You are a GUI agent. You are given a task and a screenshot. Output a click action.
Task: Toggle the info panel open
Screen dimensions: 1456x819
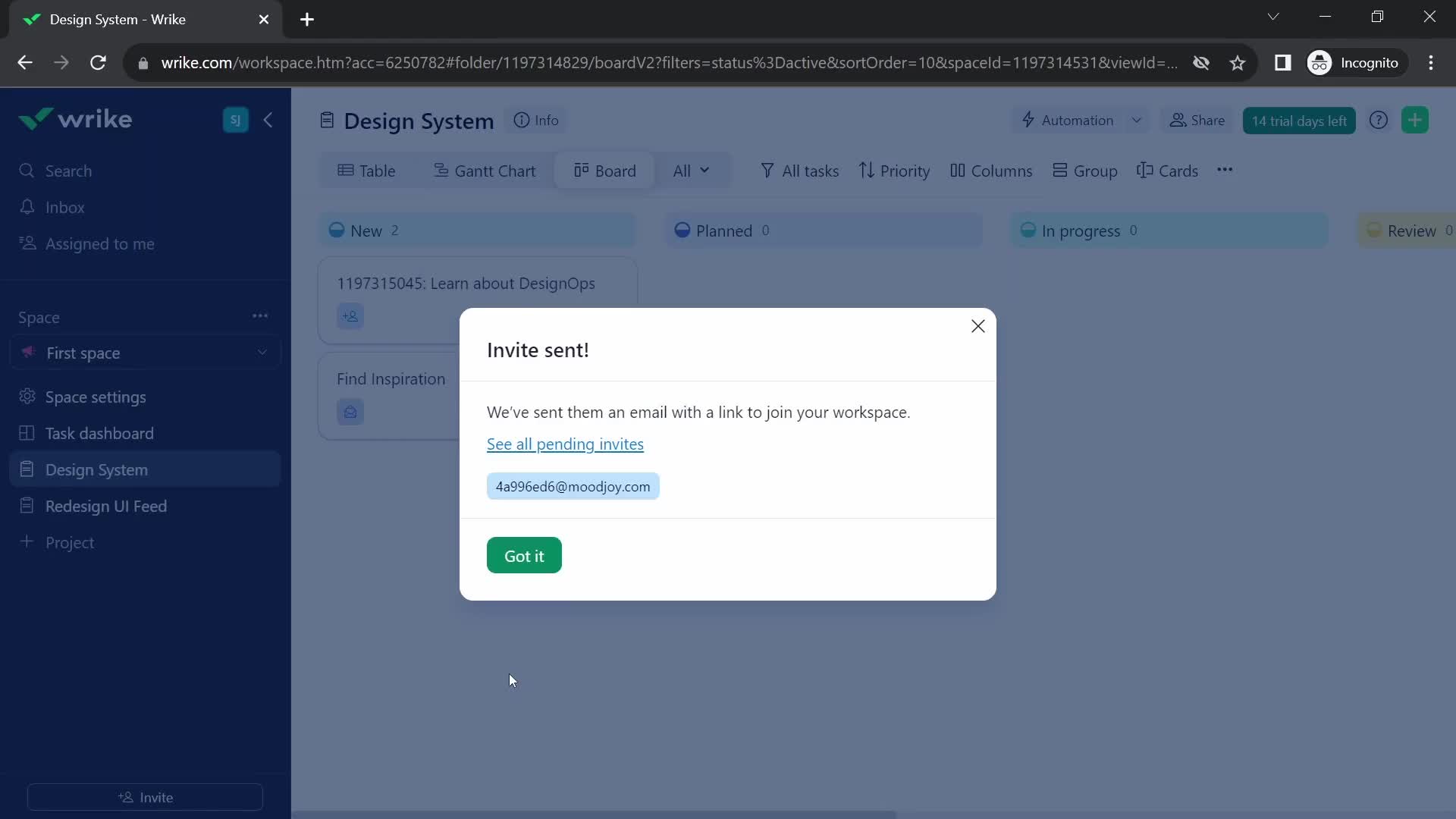(x=536, y=119)
